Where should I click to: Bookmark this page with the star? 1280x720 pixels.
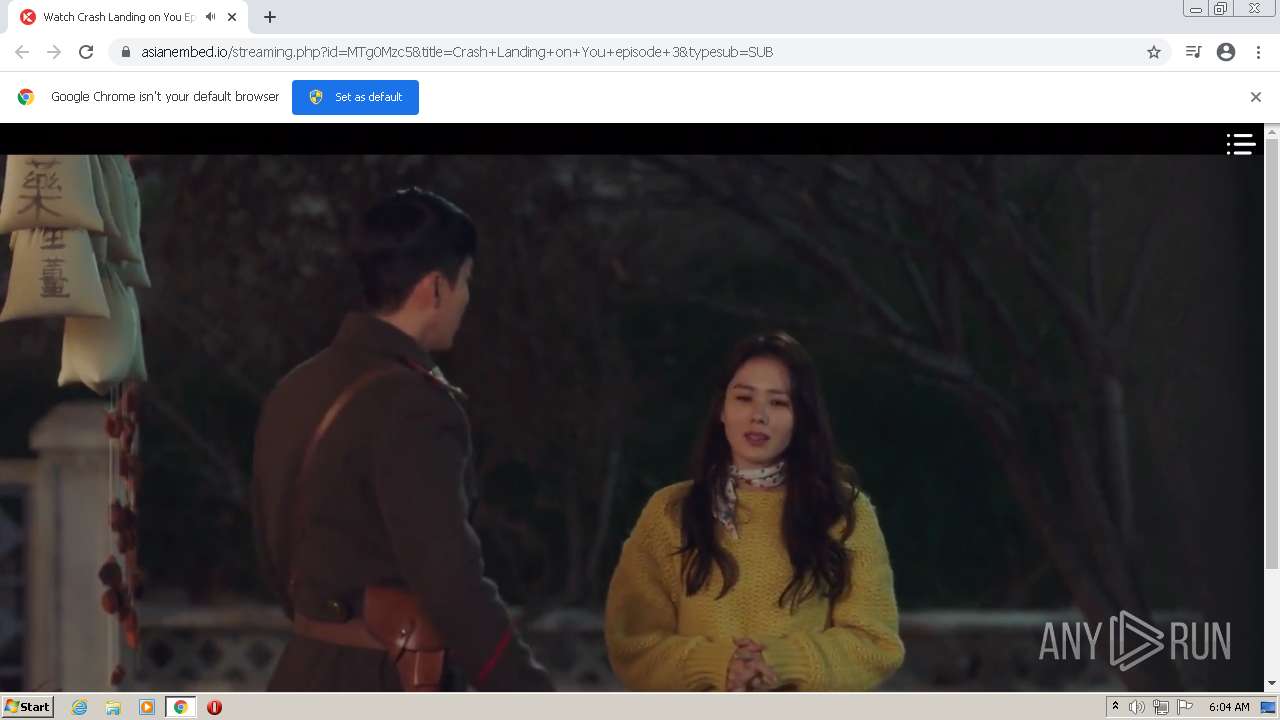pyautogui.click(x=1154, y=52)
